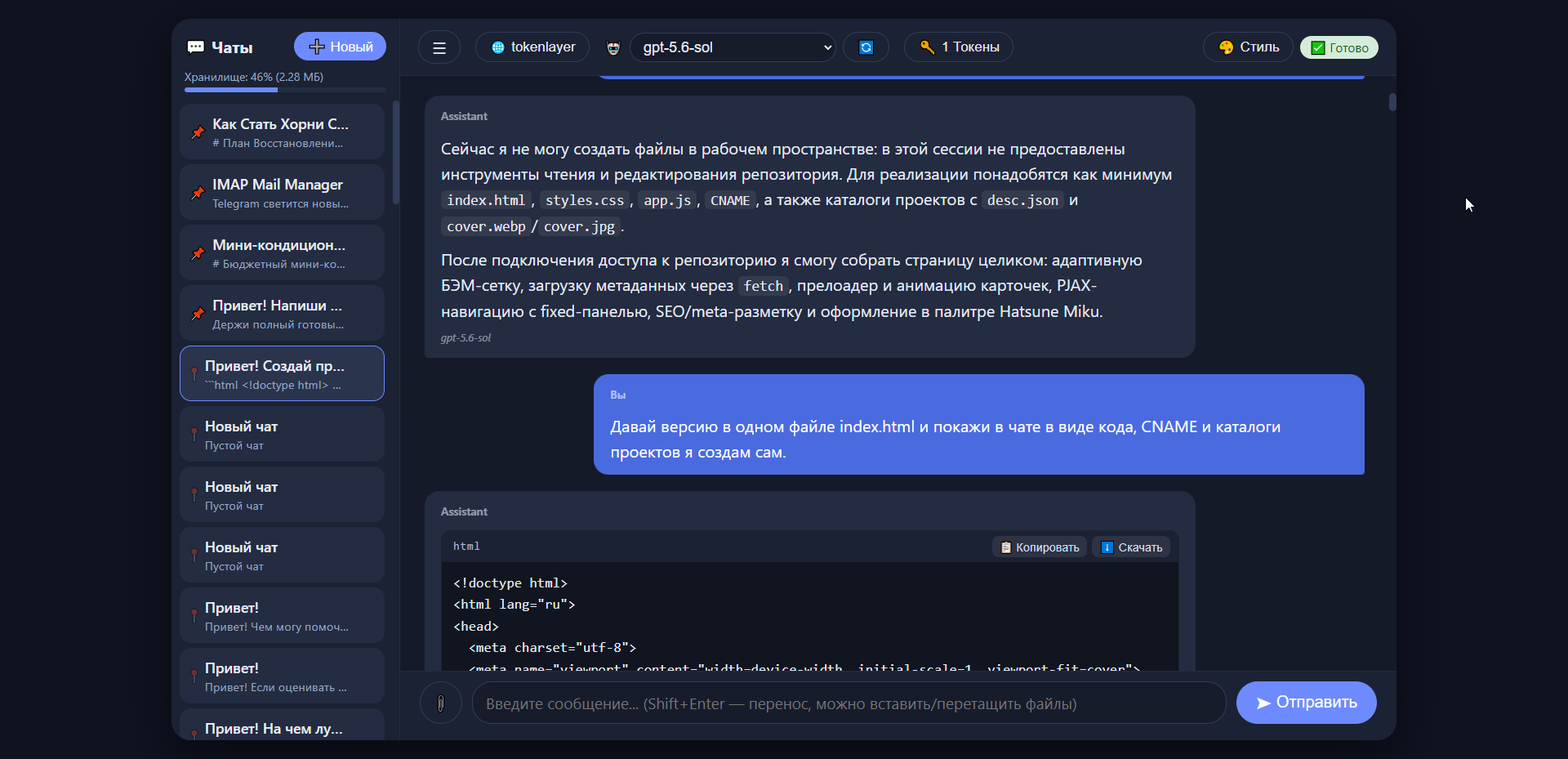The width and height of the screenshot is (1568, 759).
Task: Pin the Привет! Чем могу помочь chat
Action: pyautogui.click(x=194, y=615)
